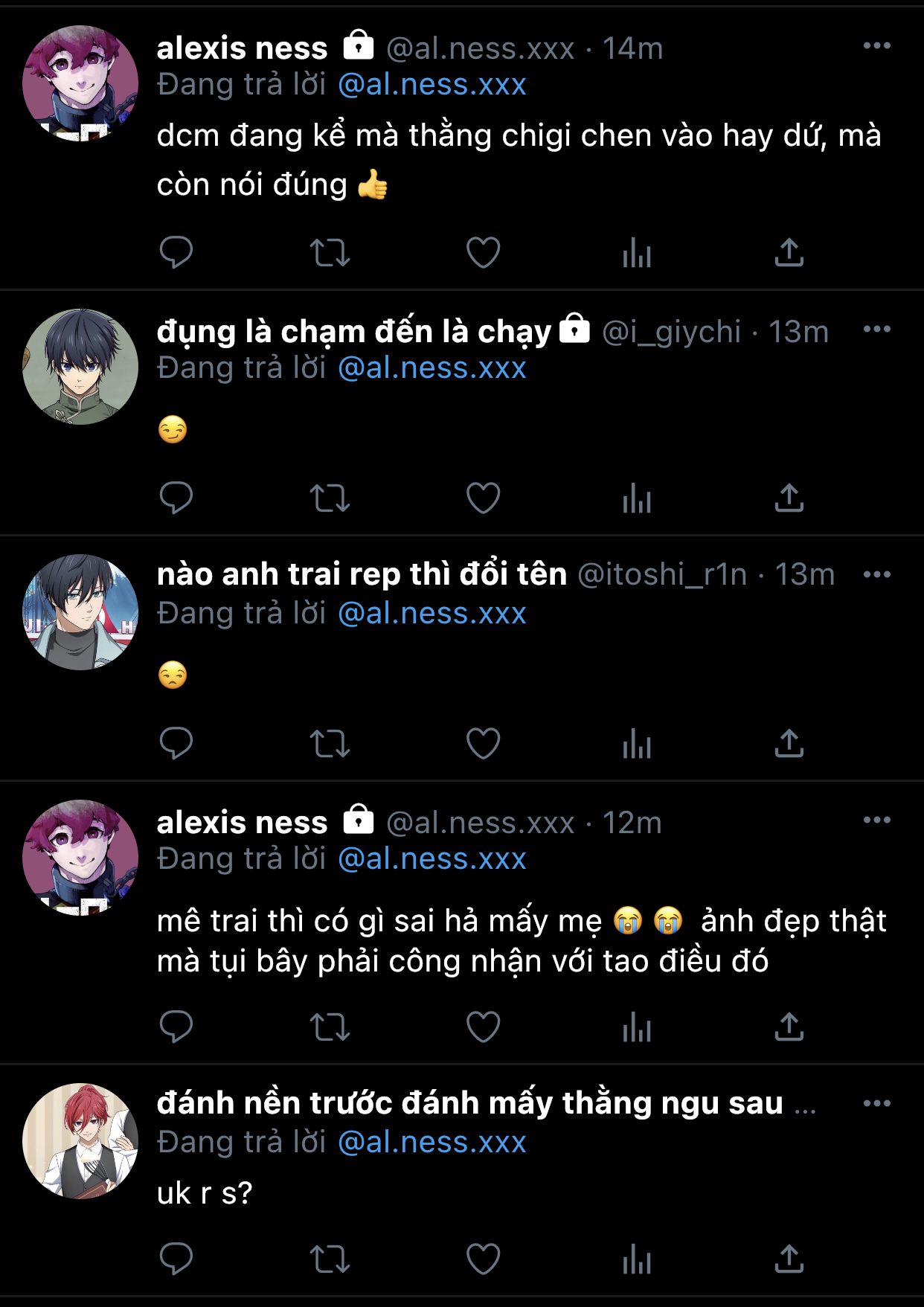Like the tweet from @i_giychi

coord(483,498)
